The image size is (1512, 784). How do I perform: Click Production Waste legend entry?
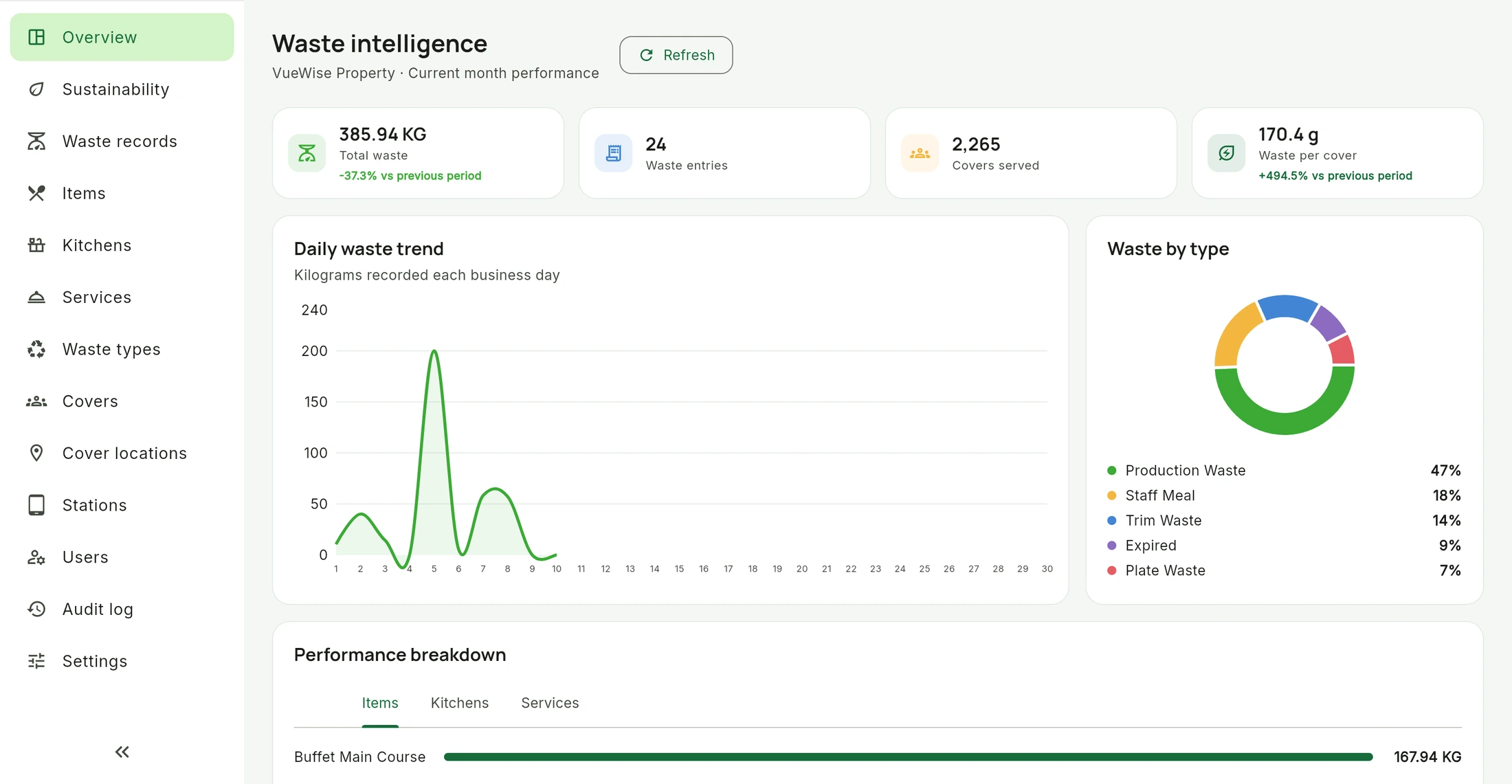(1284, 471)
